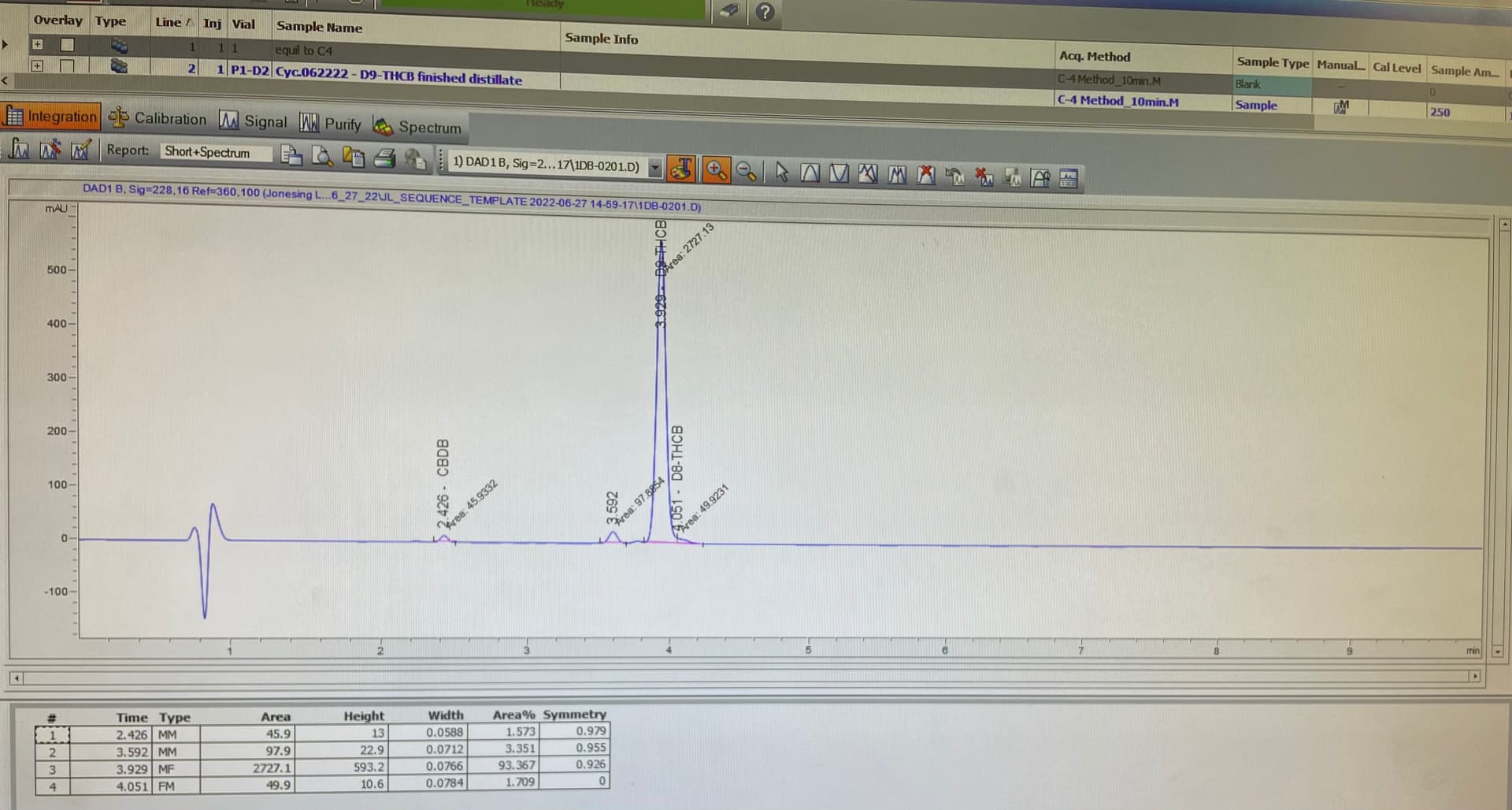Click the type icon for the Cyc.062222 row
The width and height of the screenshot is (1512, 810).
(119, 66)
